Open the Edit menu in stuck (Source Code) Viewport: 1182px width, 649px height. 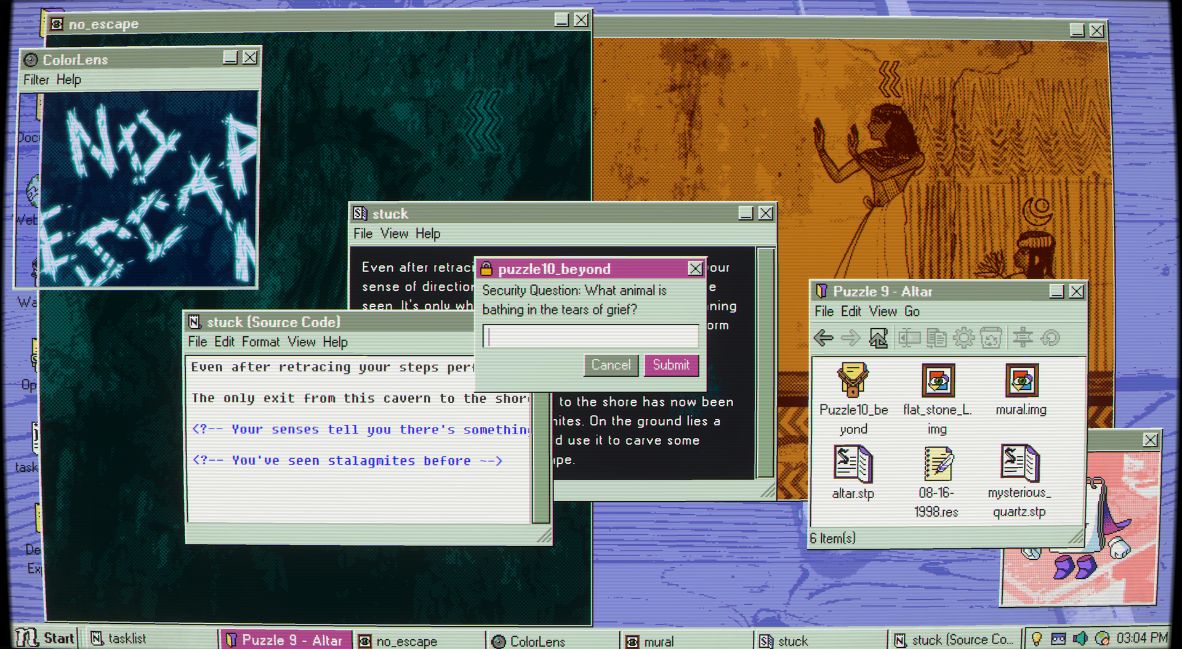coord(225,341)
